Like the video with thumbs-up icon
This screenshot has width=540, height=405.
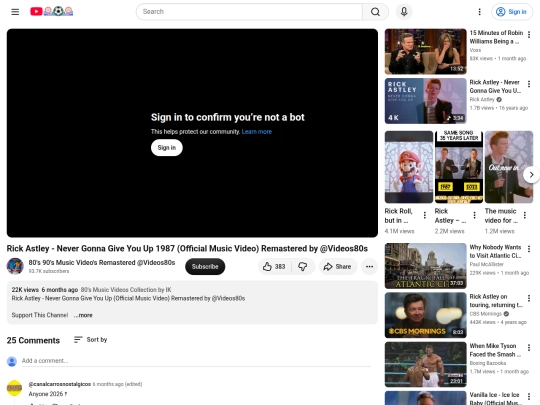point(274,267)
